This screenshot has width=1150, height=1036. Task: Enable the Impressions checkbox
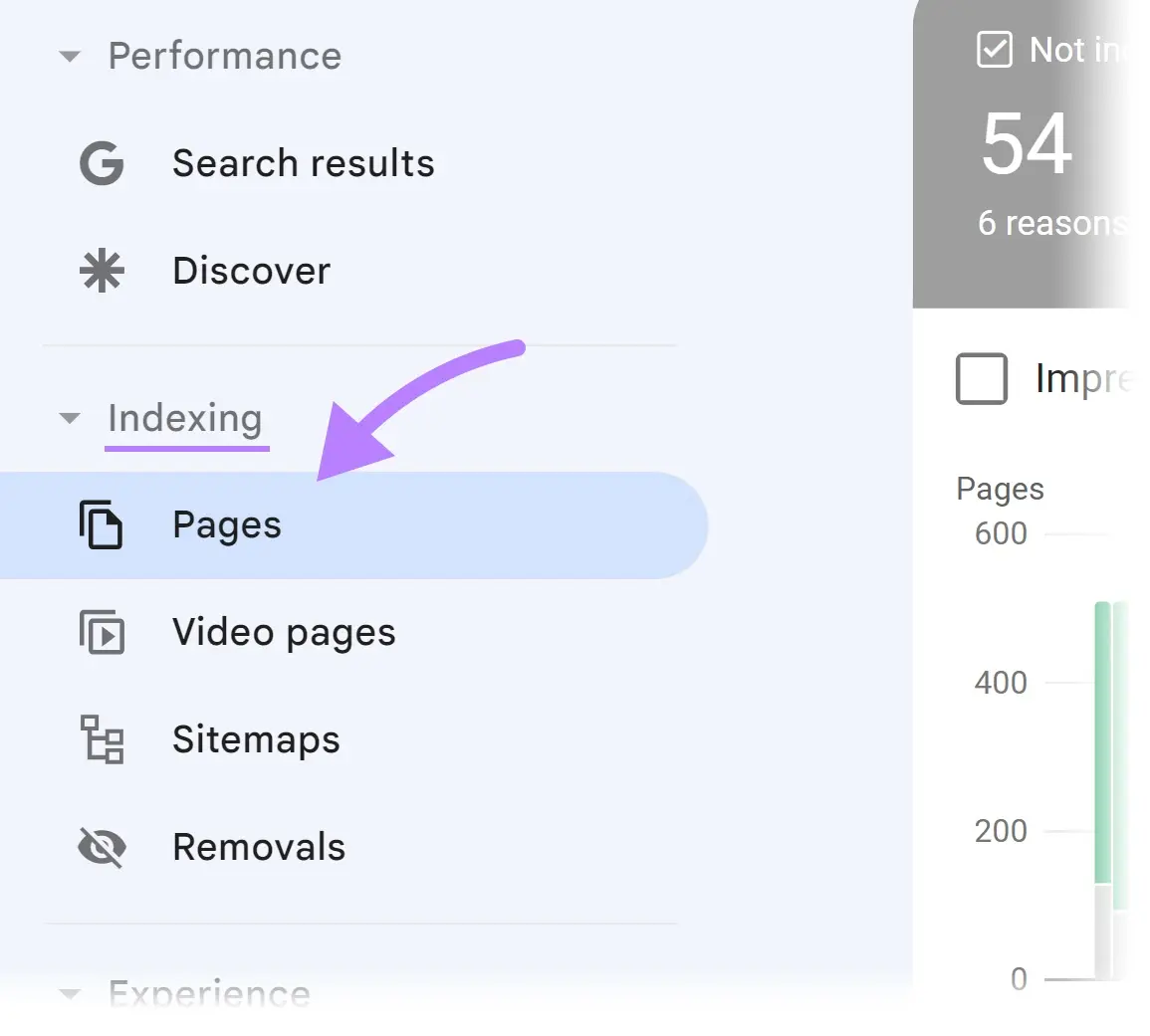(981, 379)
